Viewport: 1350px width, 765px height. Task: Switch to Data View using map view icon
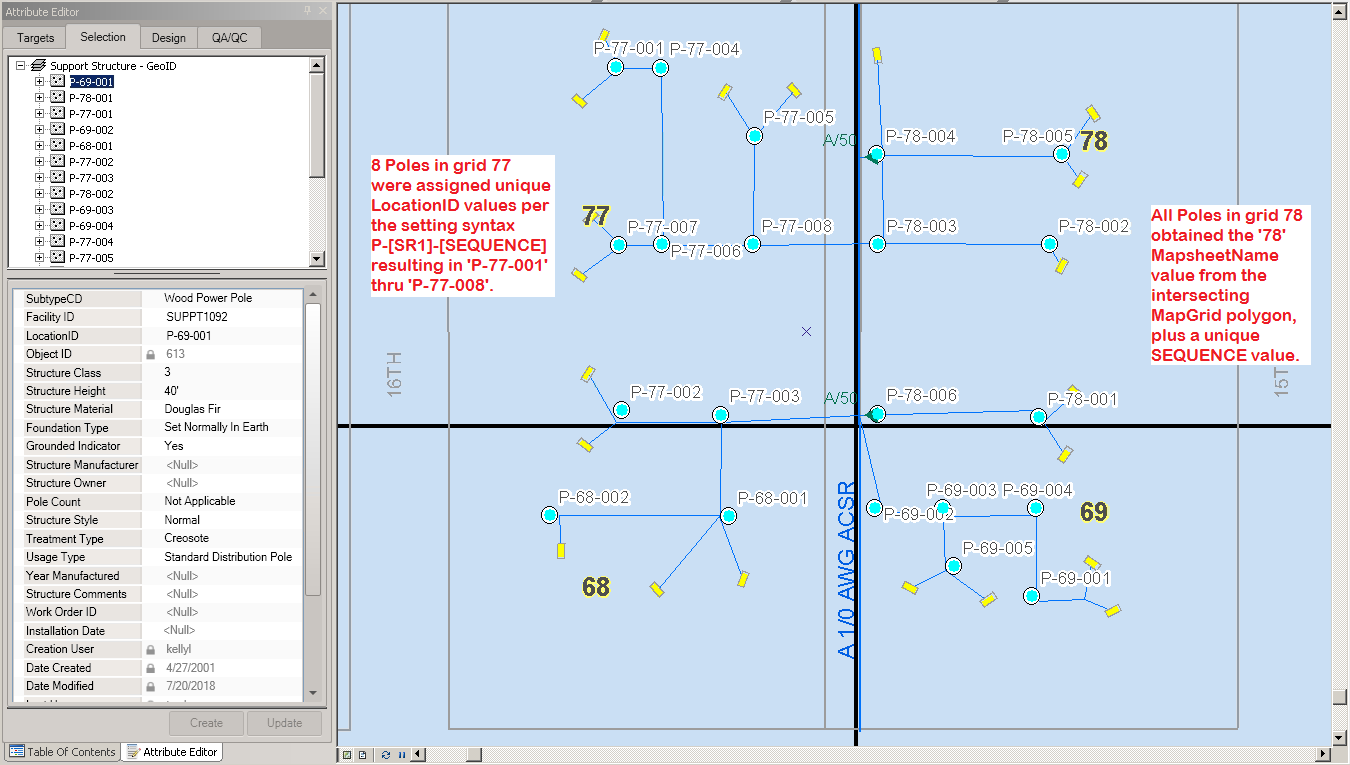click(347, 755)
